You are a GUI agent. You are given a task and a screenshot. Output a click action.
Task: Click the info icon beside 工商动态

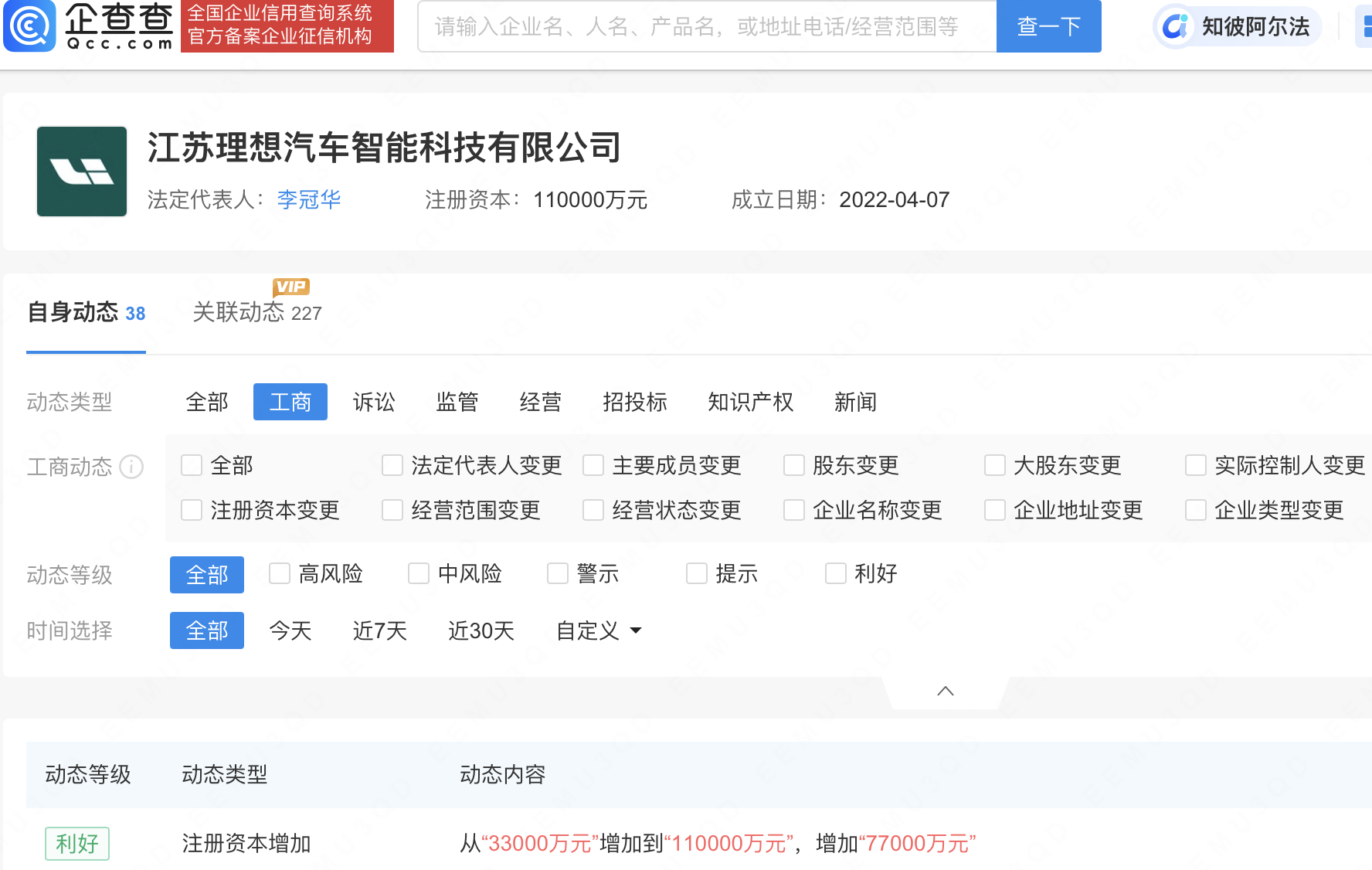(132, 467)
